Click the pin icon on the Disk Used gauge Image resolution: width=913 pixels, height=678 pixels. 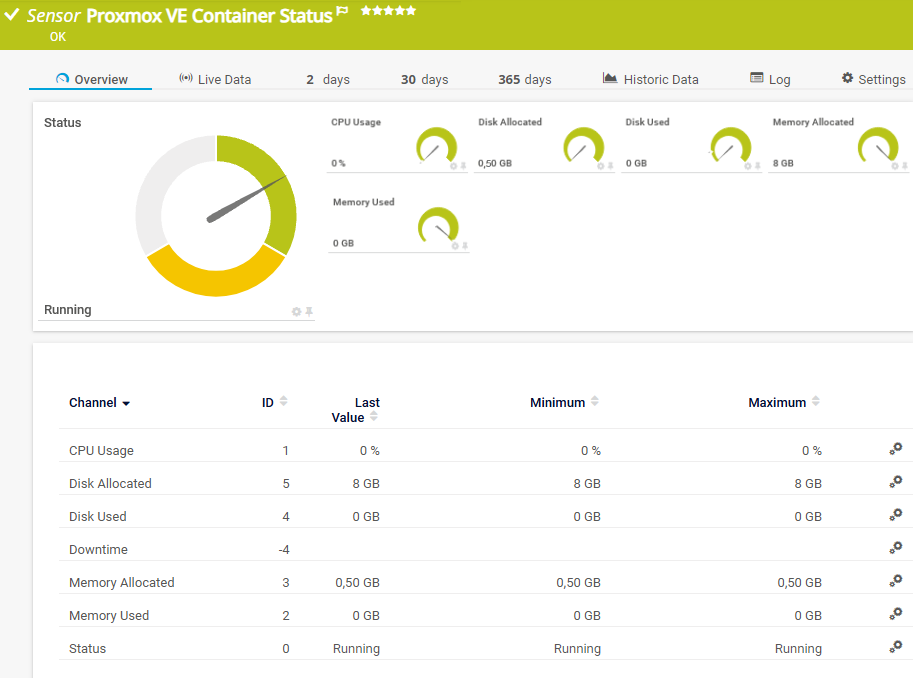point(758,166)
